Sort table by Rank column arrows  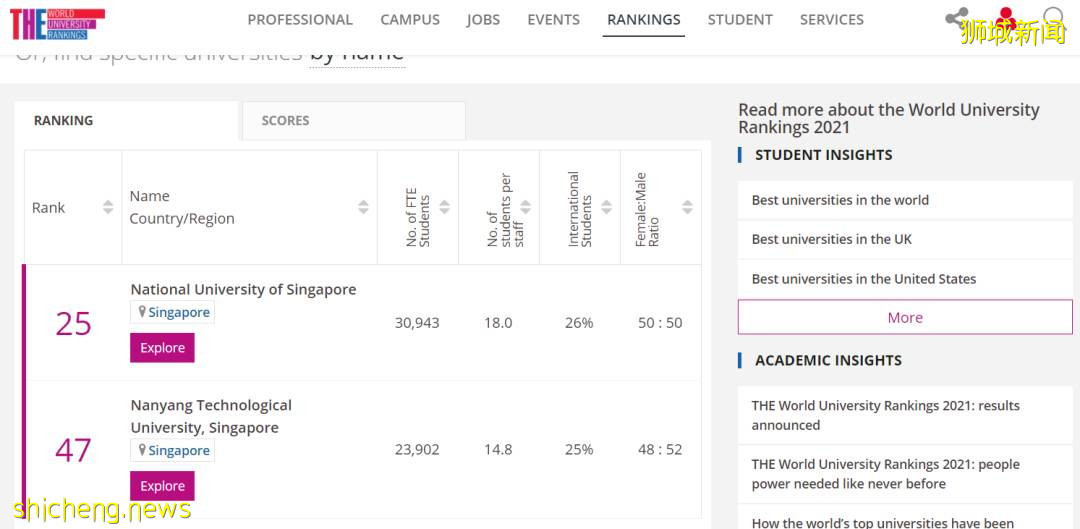pos(108,207)
